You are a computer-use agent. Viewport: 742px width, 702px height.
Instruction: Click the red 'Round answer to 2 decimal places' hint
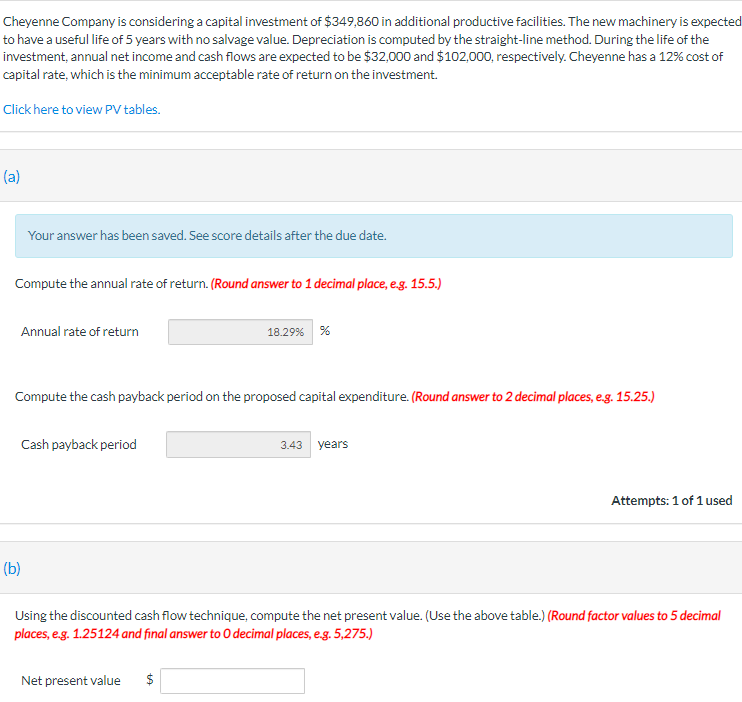point(533,397)
